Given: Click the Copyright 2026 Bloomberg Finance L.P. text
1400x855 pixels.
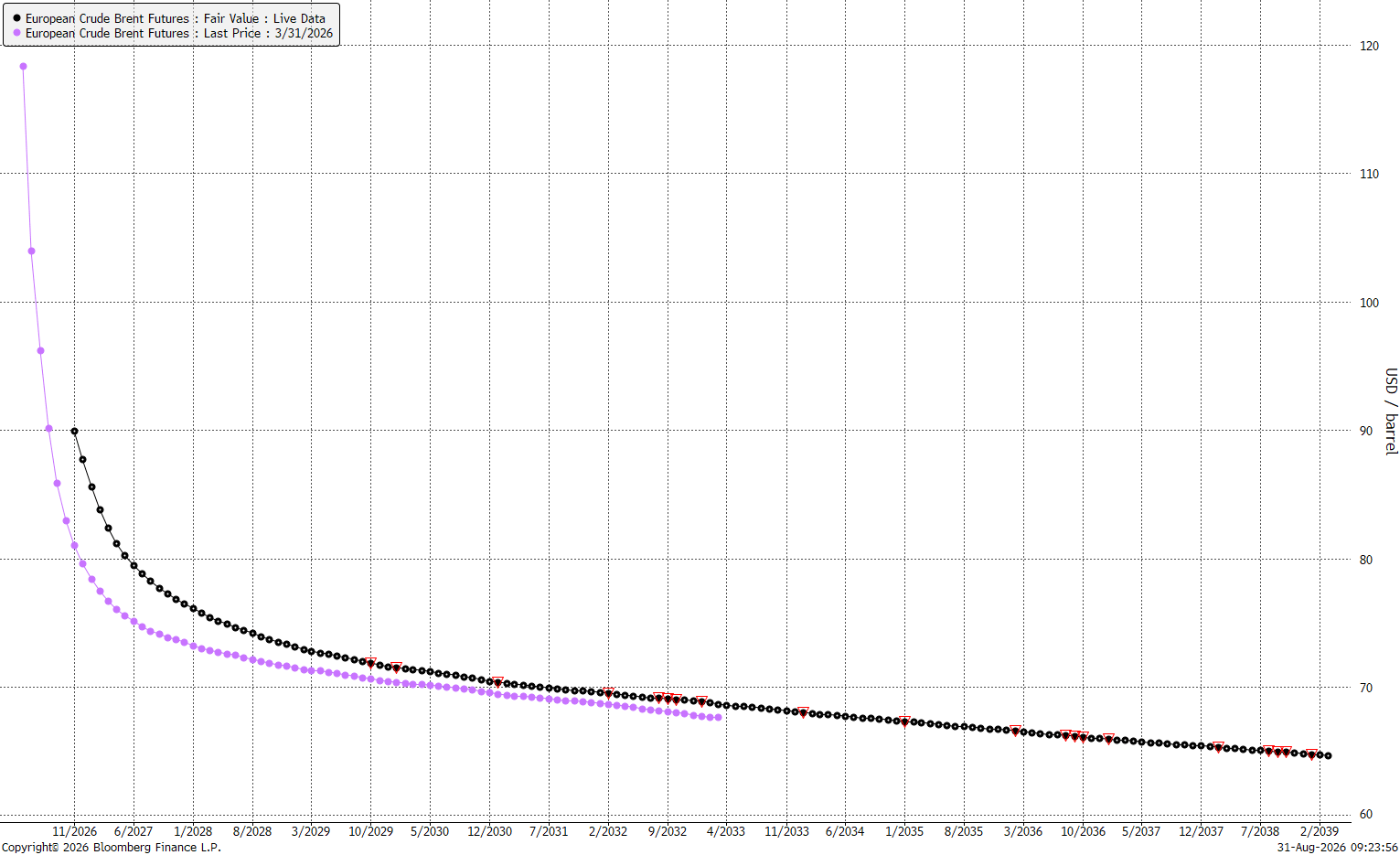Looking at the screenshot, I should coord(112,848).
